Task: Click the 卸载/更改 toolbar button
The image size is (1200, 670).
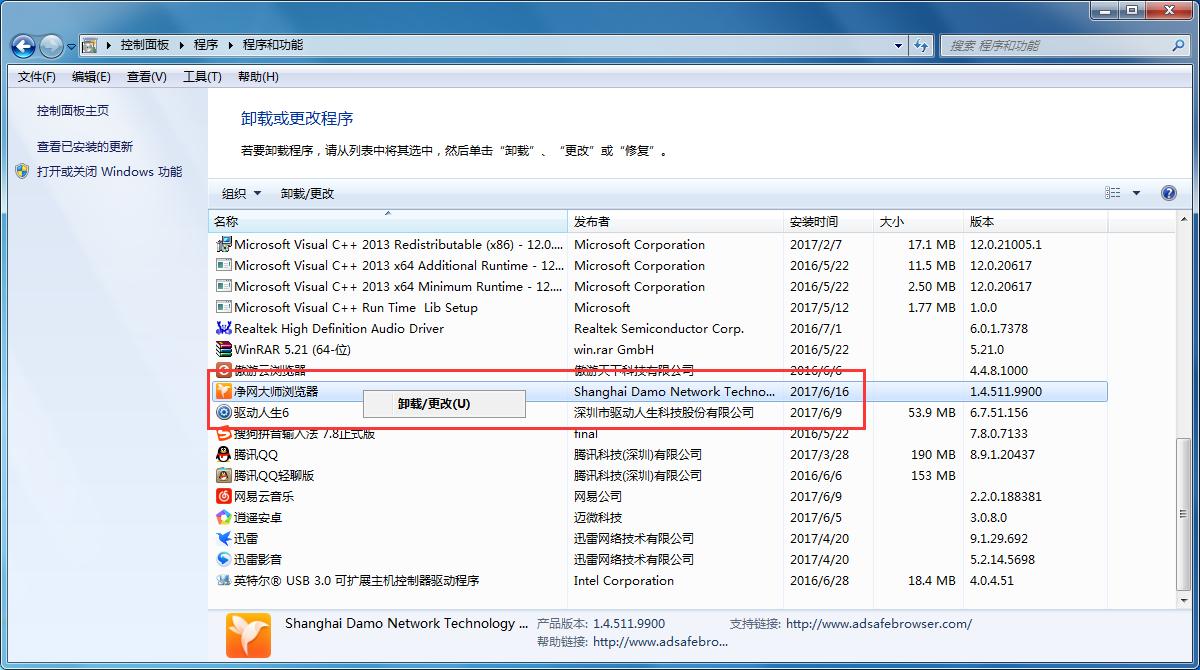Action: tap(307, 193)
